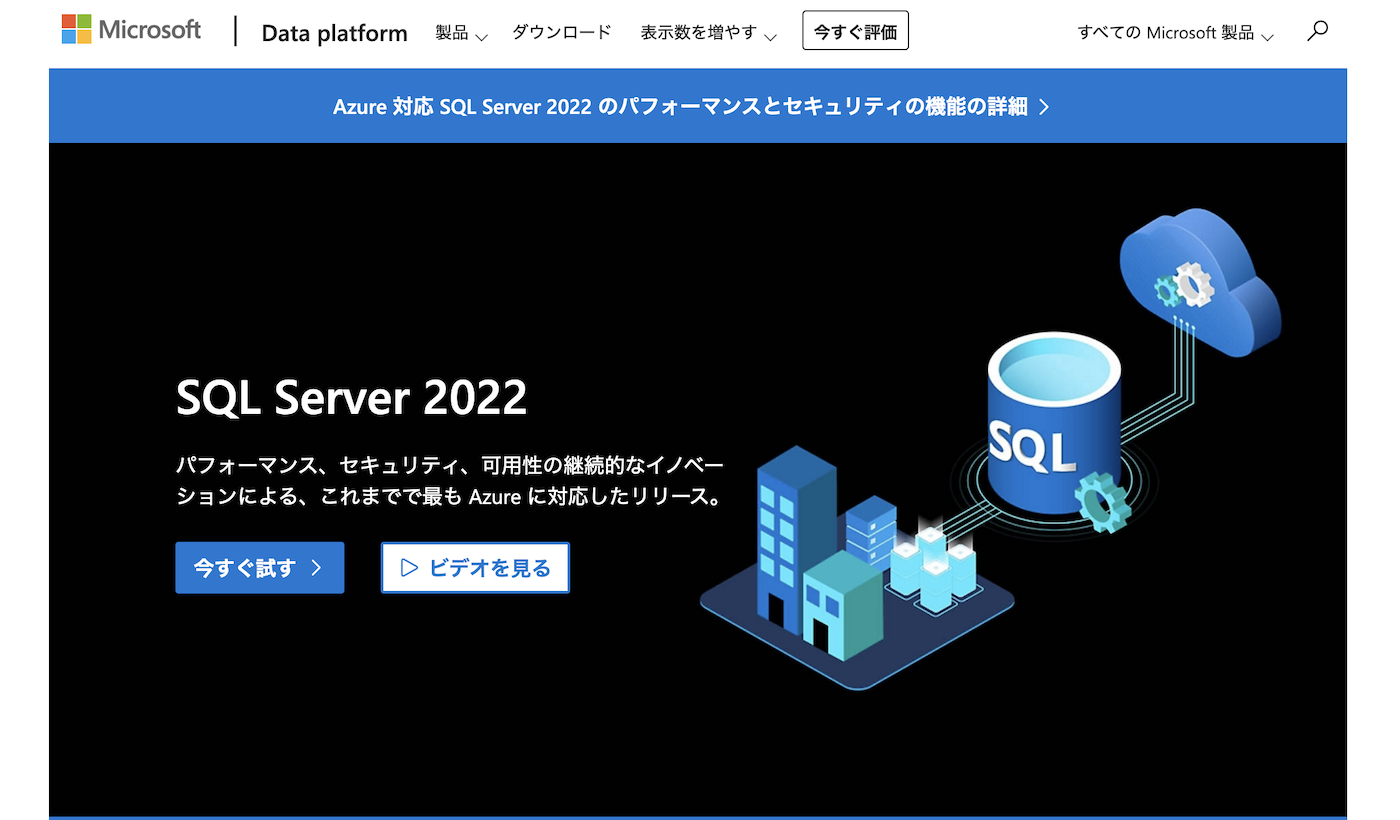Click the 今すぐ試す button

point(260,567)
